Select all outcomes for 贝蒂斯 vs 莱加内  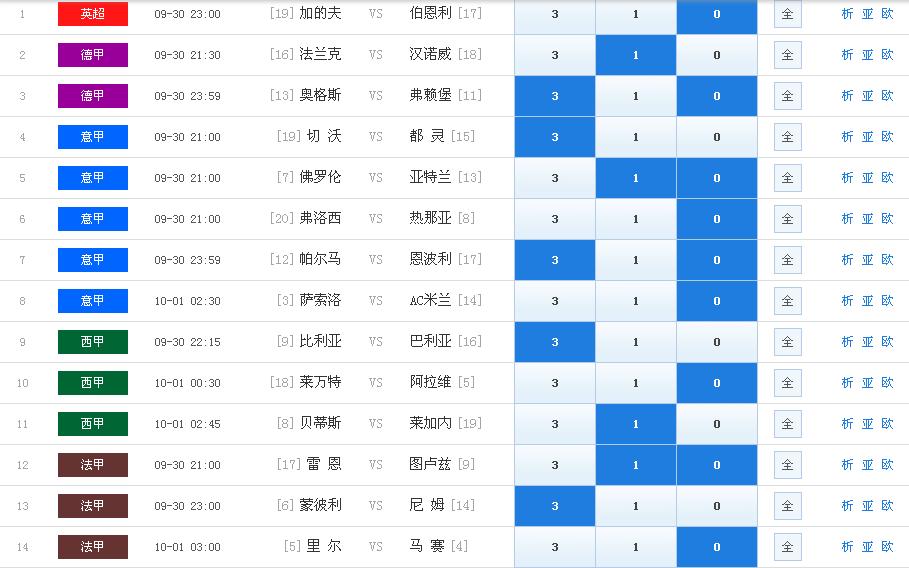(x=788, y=424)
